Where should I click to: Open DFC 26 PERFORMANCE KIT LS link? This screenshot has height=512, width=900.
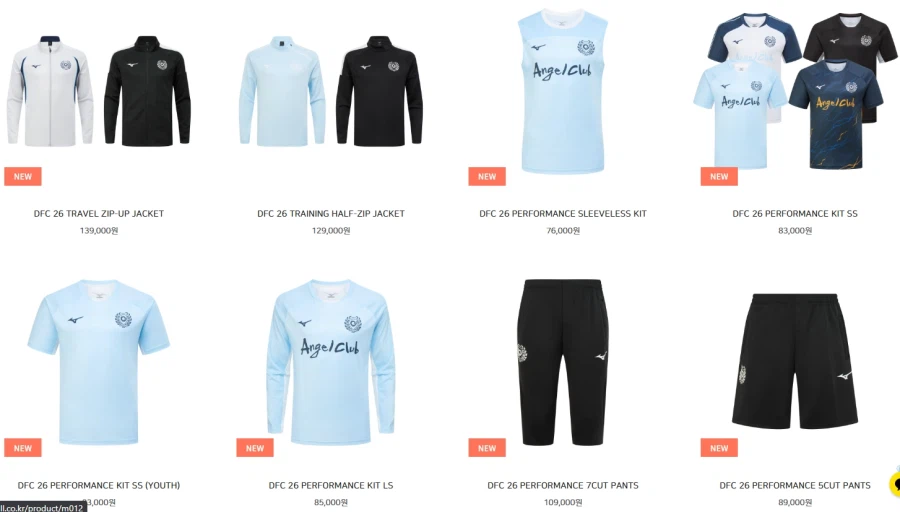[331, 485]
